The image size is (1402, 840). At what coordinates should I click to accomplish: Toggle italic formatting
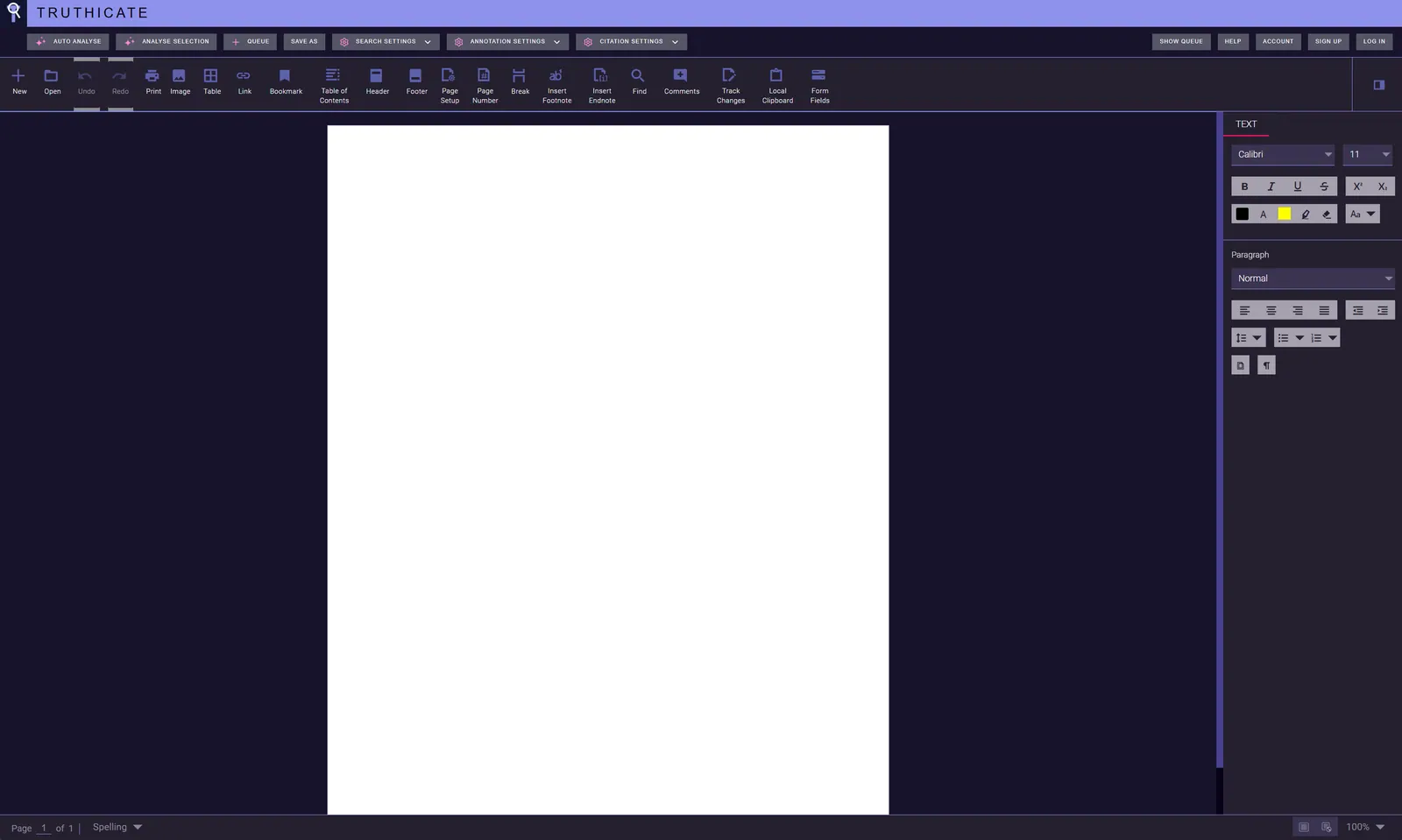coord(1271,187)
